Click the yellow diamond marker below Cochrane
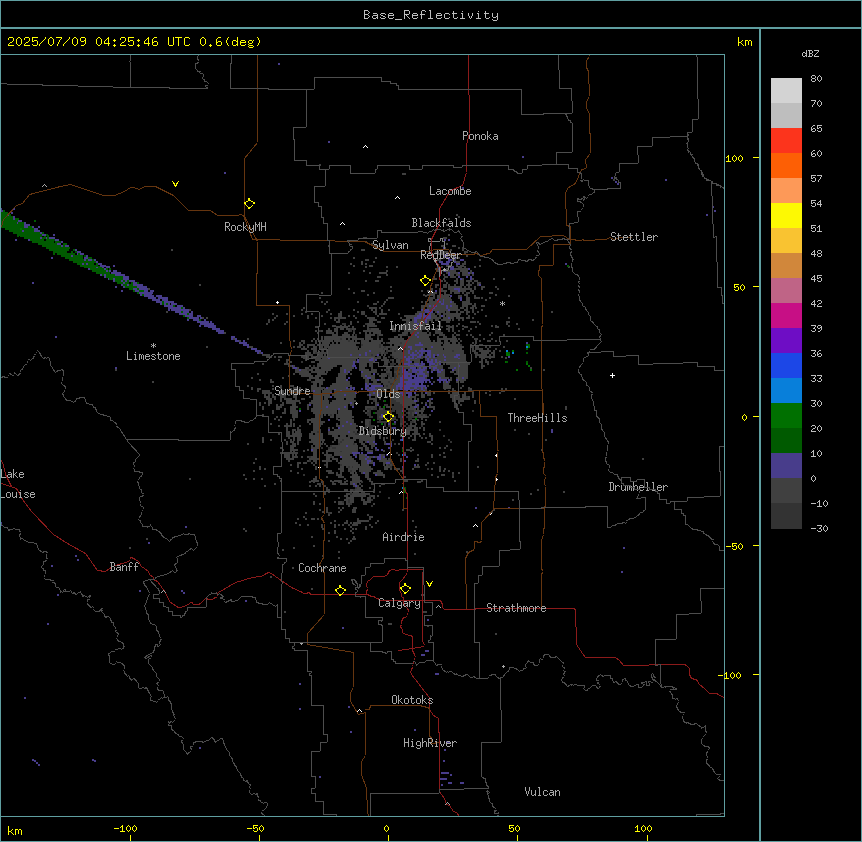 click(340, 590)
